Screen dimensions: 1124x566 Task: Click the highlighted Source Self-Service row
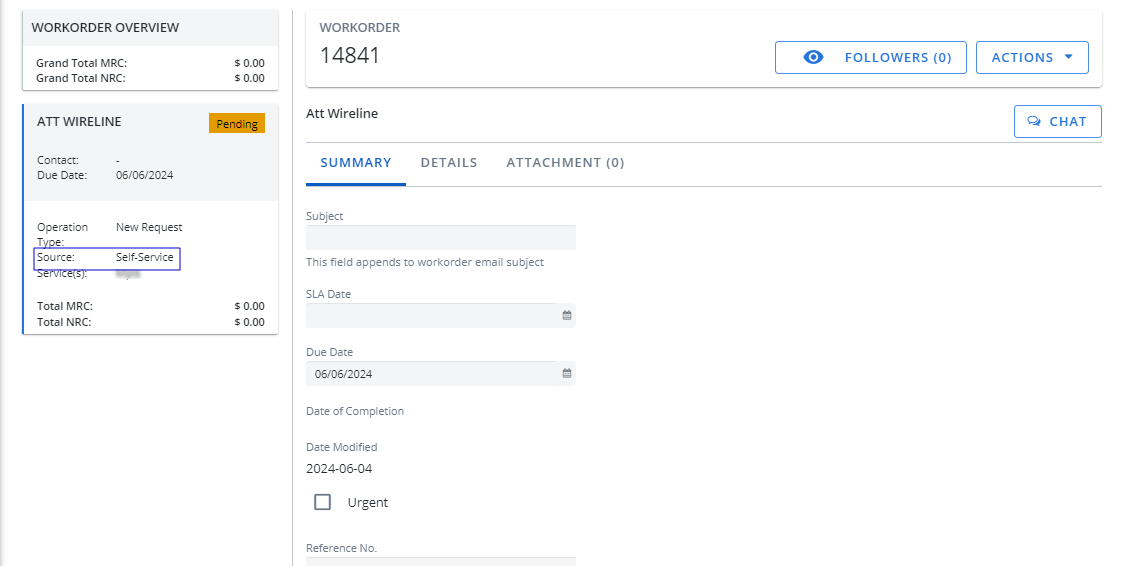pos(107,258)
